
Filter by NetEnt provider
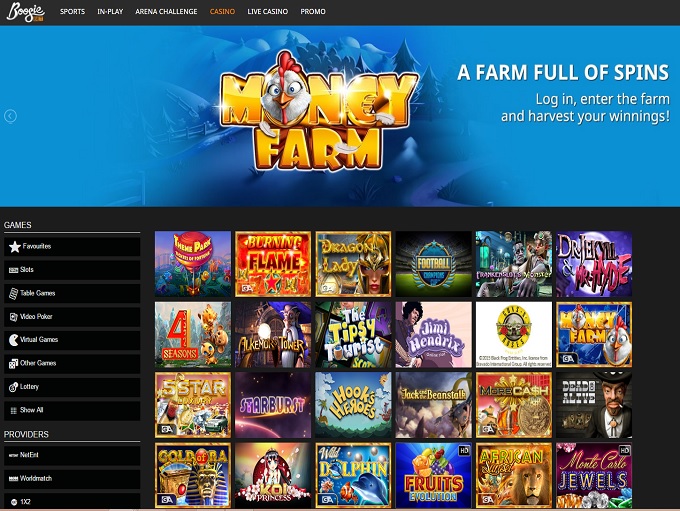coord(72,455)
